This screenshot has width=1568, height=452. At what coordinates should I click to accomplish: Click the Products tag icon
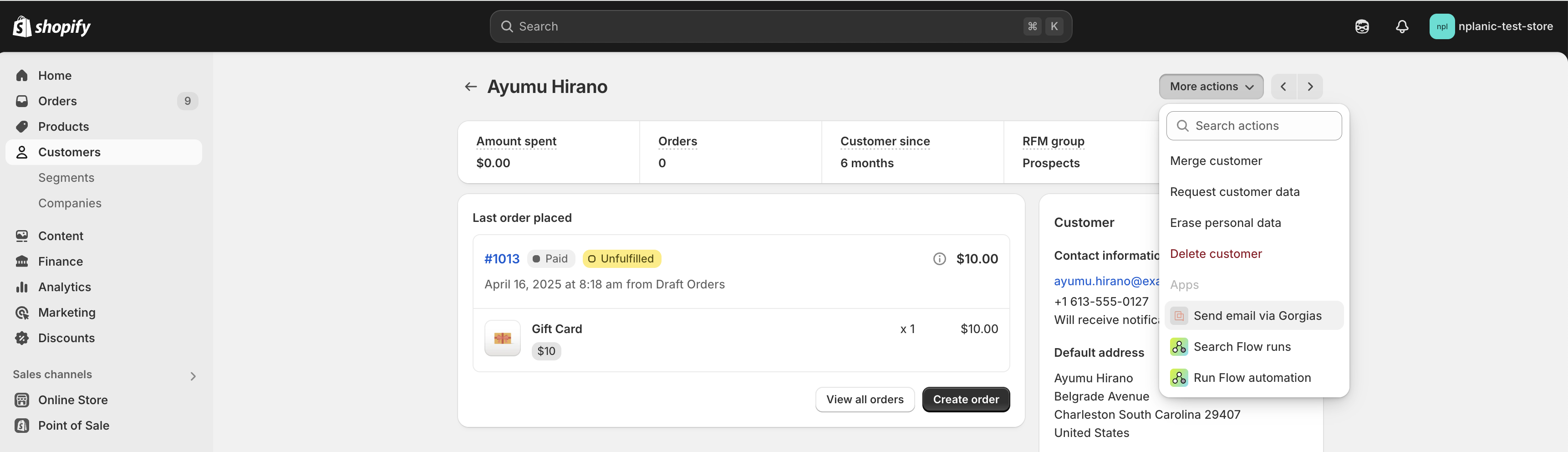point(22,127)
